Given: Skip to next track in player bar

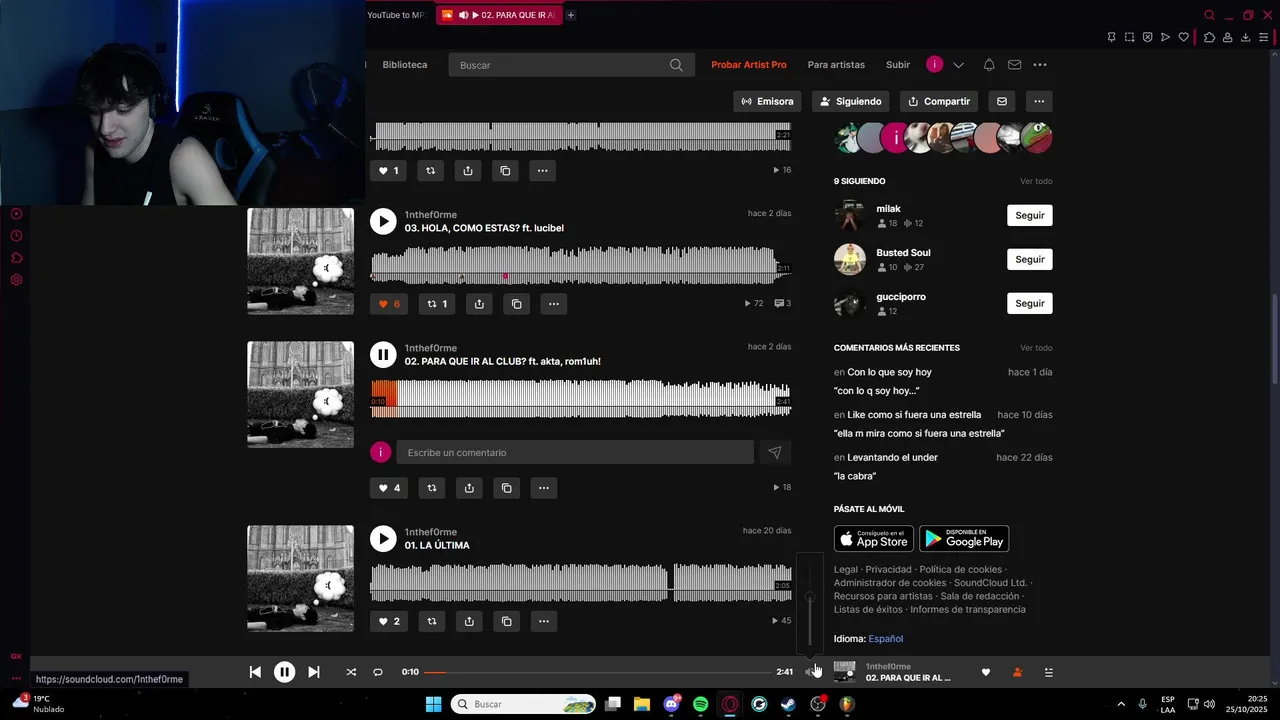Looking at the screenshot, I should (x=313, y=672).
